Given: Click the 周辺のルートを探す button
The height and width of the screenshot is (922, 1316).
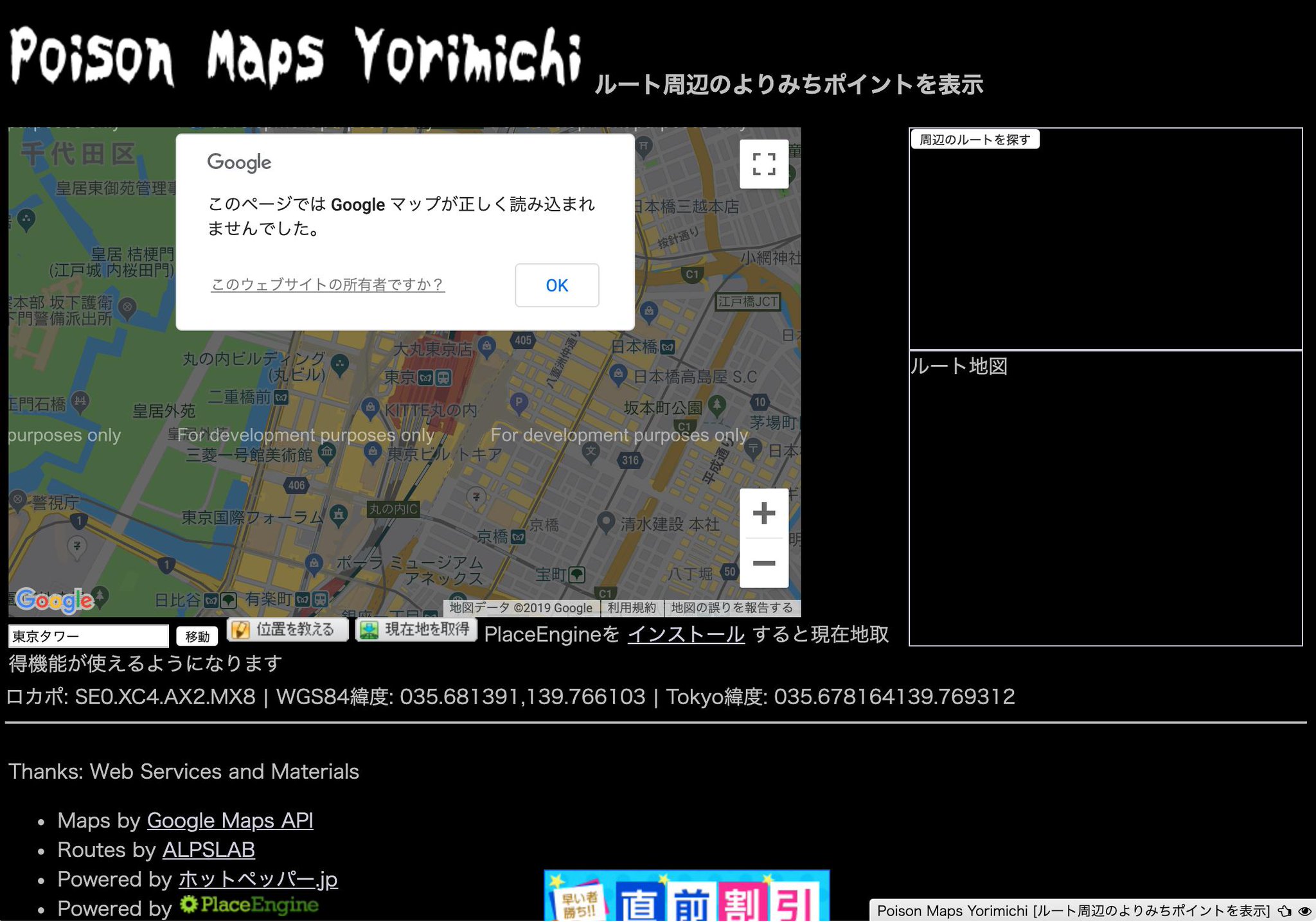Looking at the screenshot, I should 975,139.
